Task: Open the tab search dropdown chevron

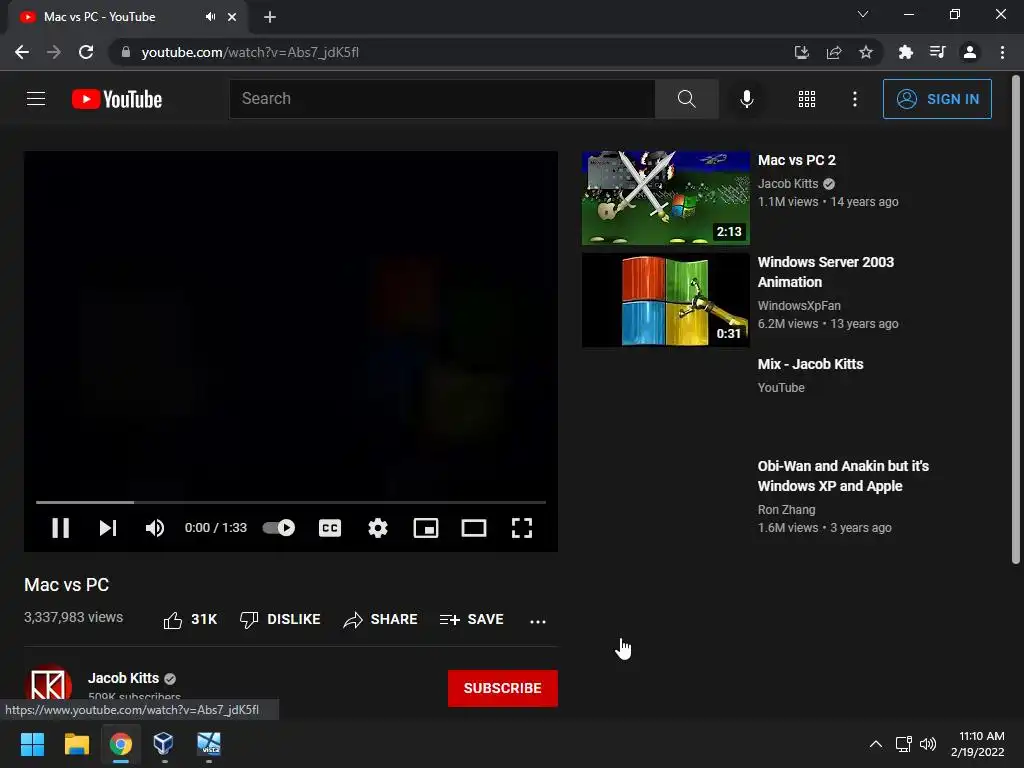Action: pyautogui.click(x=863, y=14)
